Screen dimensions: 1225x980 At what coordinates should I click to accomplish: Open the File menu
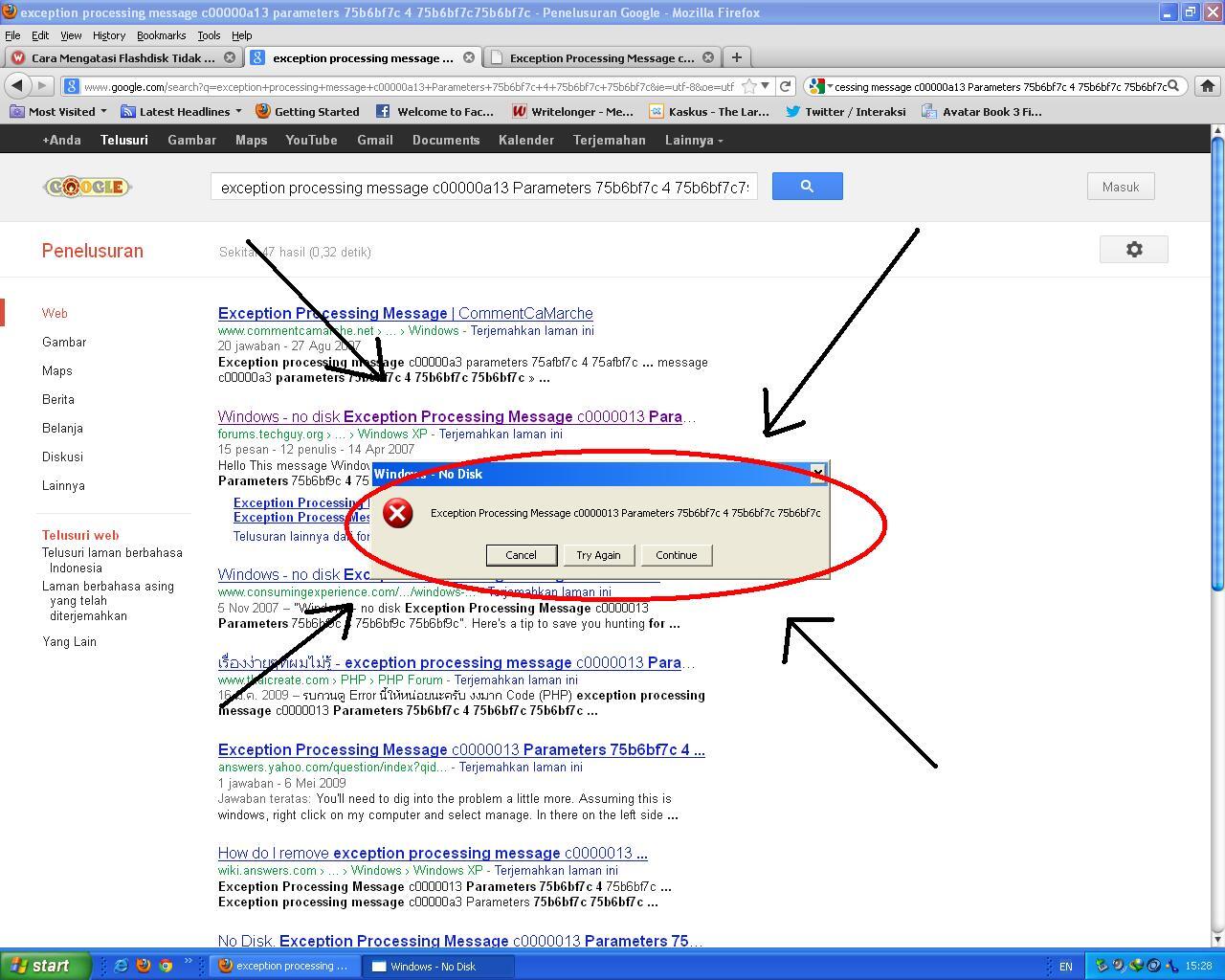pyautogui.click(x=12, y=35)
